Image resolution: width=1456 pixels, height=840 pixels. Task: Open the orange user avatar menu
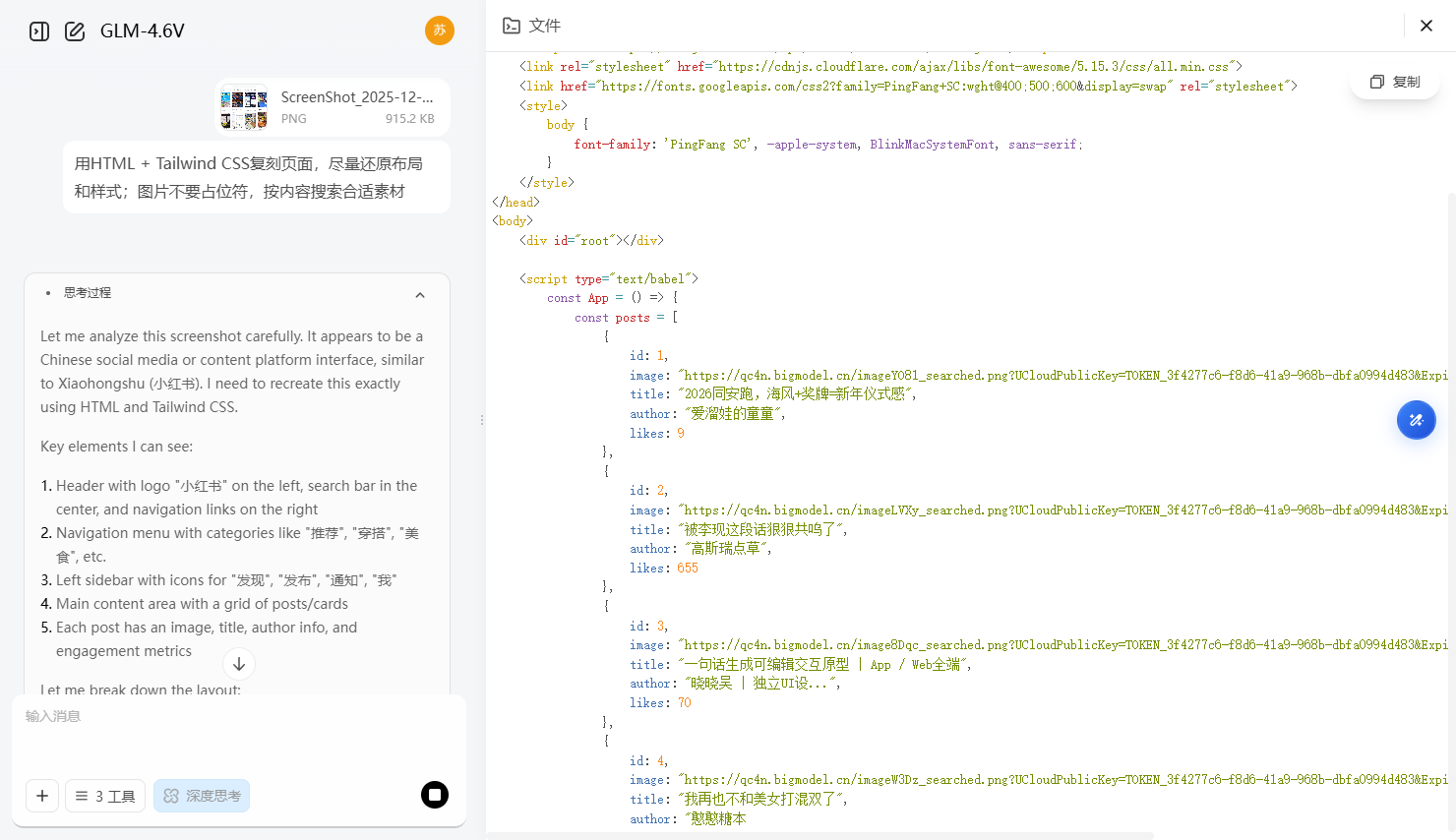pos(439,30)
